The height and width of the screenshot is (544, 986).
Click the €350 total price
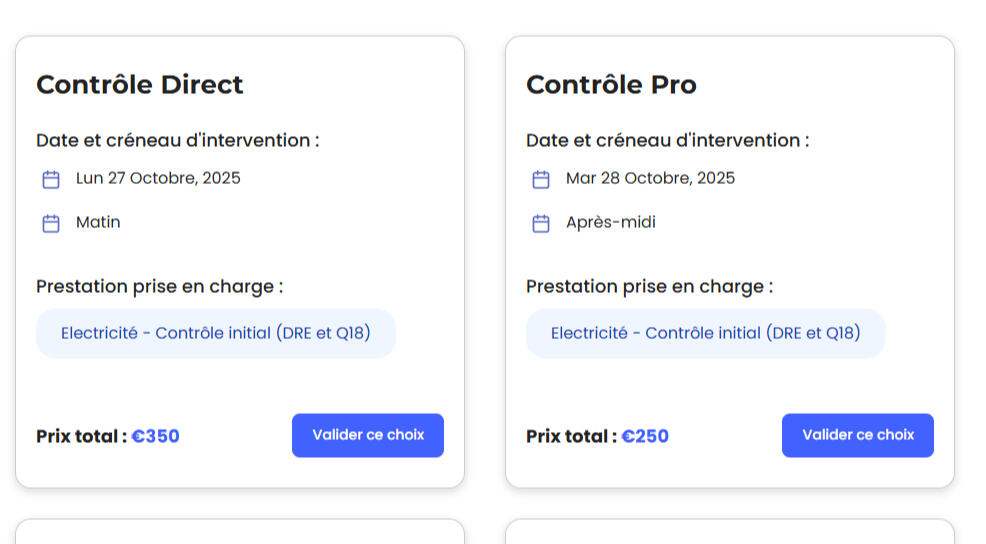156,436
